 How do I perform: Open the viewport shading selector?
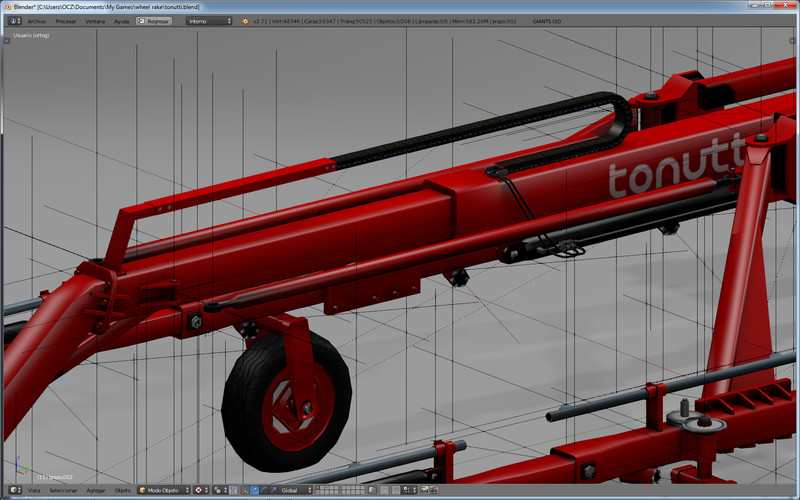point(201,490)
